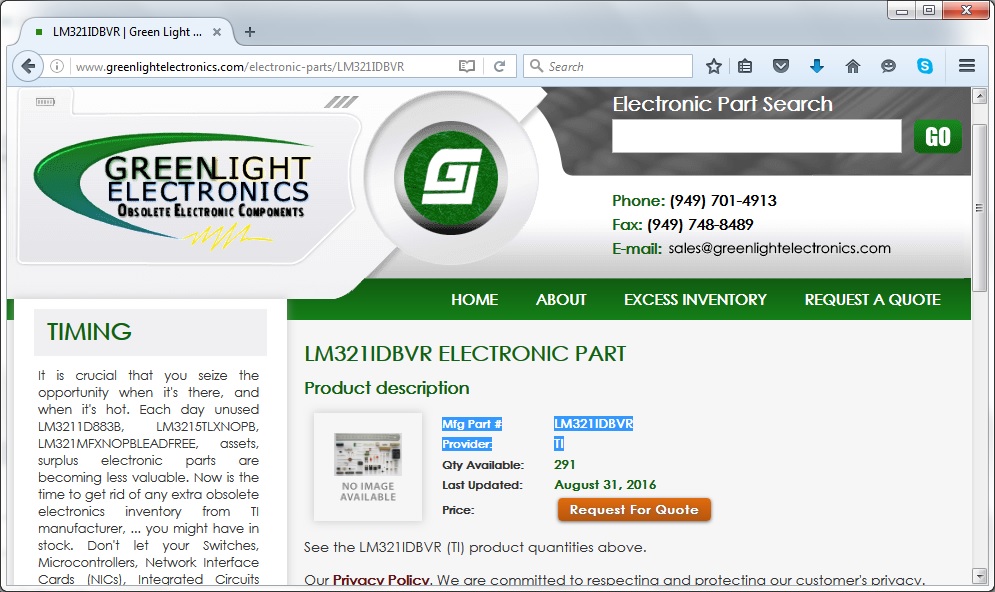This screenshot has width=995, height=592.
Task: Click the phone number (949) 701-4913
Action: coord(723,201)
